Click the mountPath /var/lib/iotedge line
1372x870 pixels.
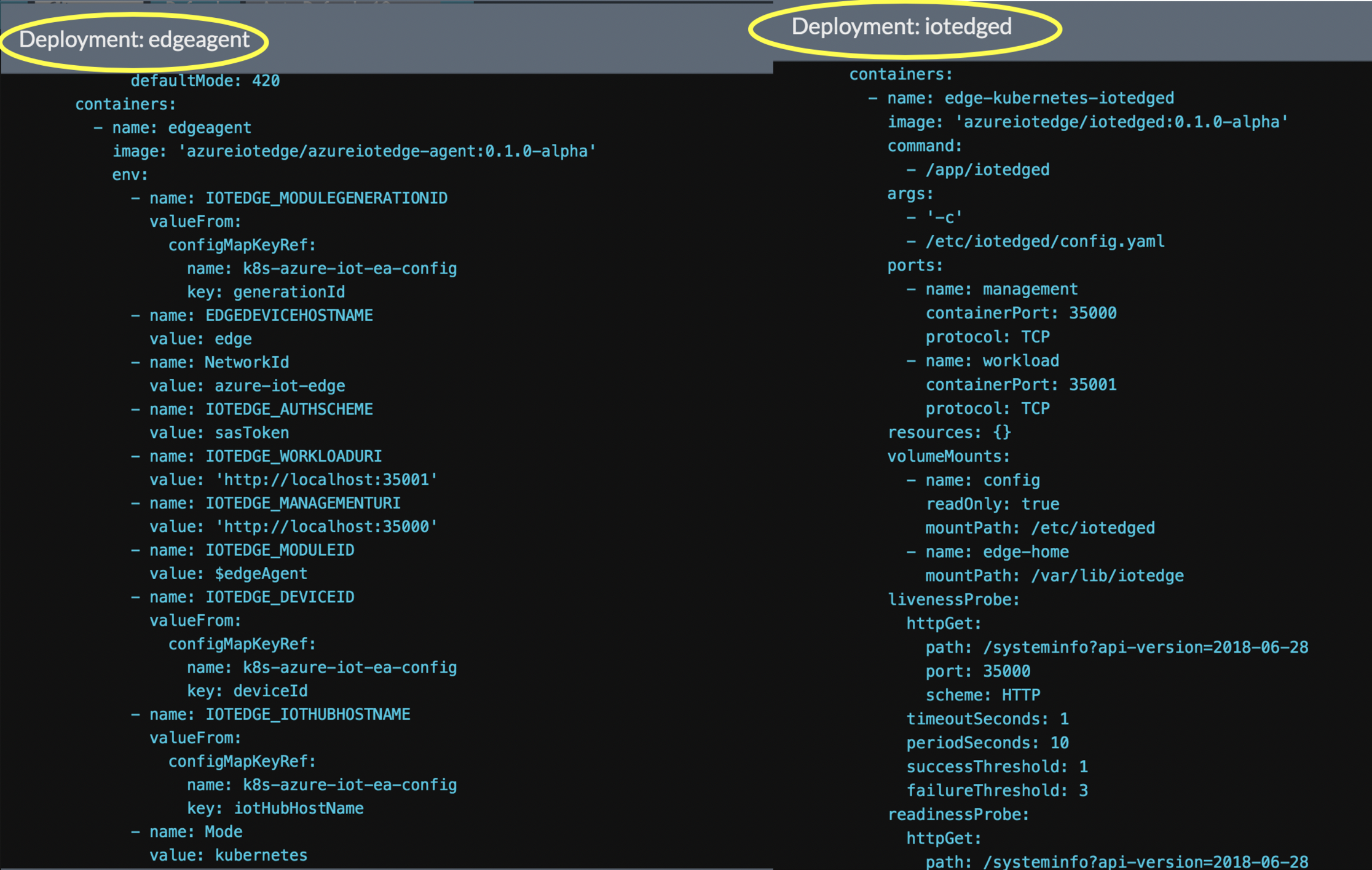click(1054, 576)
